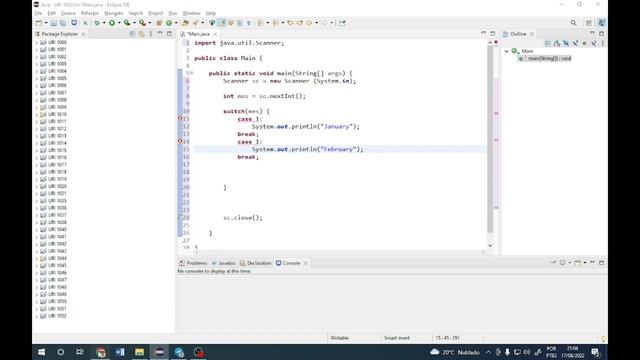Image resolution: width=640 pixels, height=360 pixels.
Task: Open Windows Start menu
Action: point(42,352)
